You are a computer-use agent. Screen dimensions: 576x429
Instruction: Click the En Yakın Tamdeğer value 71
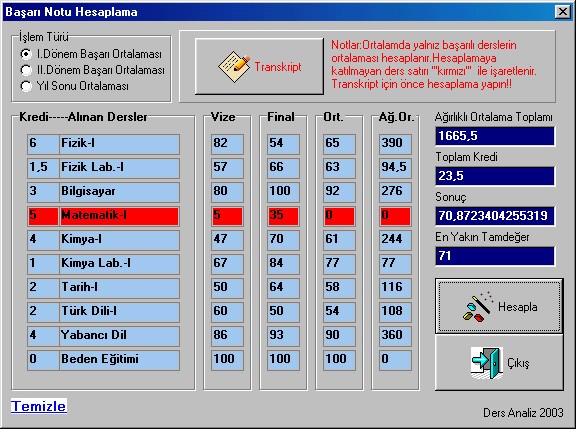[495, 256]
